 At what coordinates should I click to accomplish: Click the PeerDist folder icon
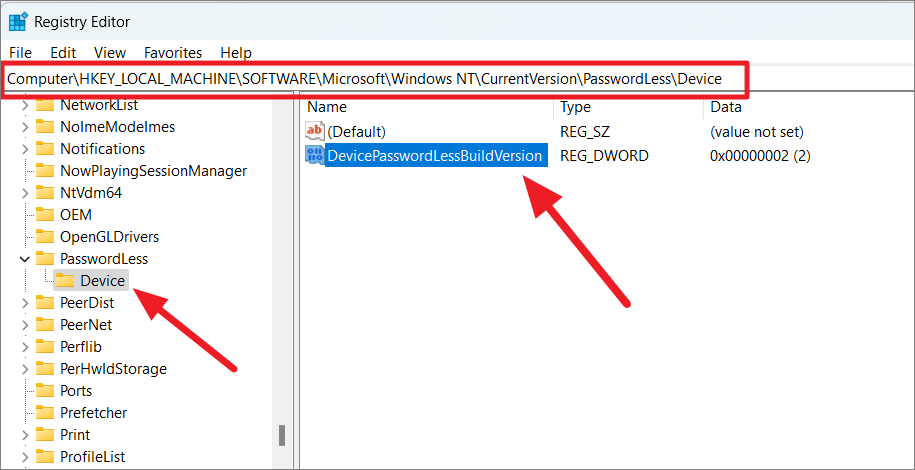tap(45, 302)
